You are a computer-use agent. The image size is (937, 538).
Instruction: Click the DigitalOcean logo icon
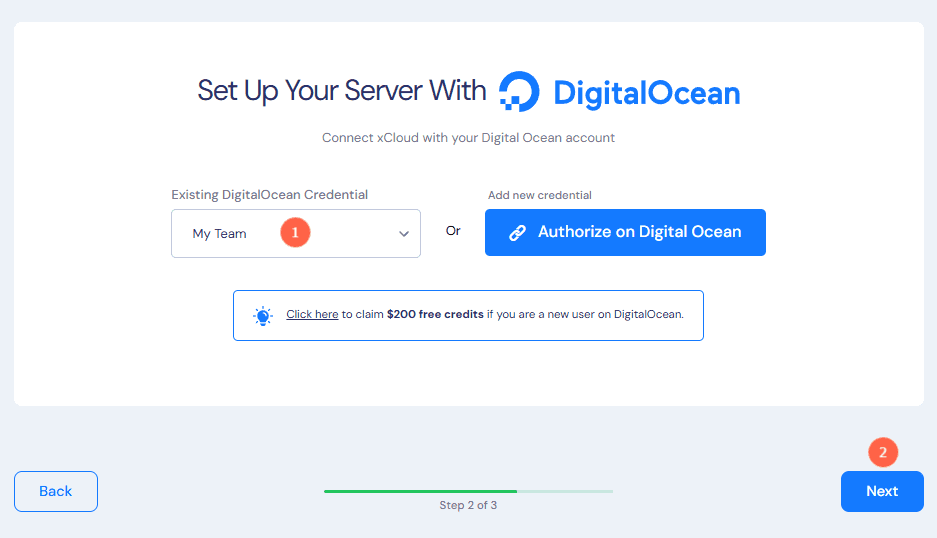pos(519,91)
